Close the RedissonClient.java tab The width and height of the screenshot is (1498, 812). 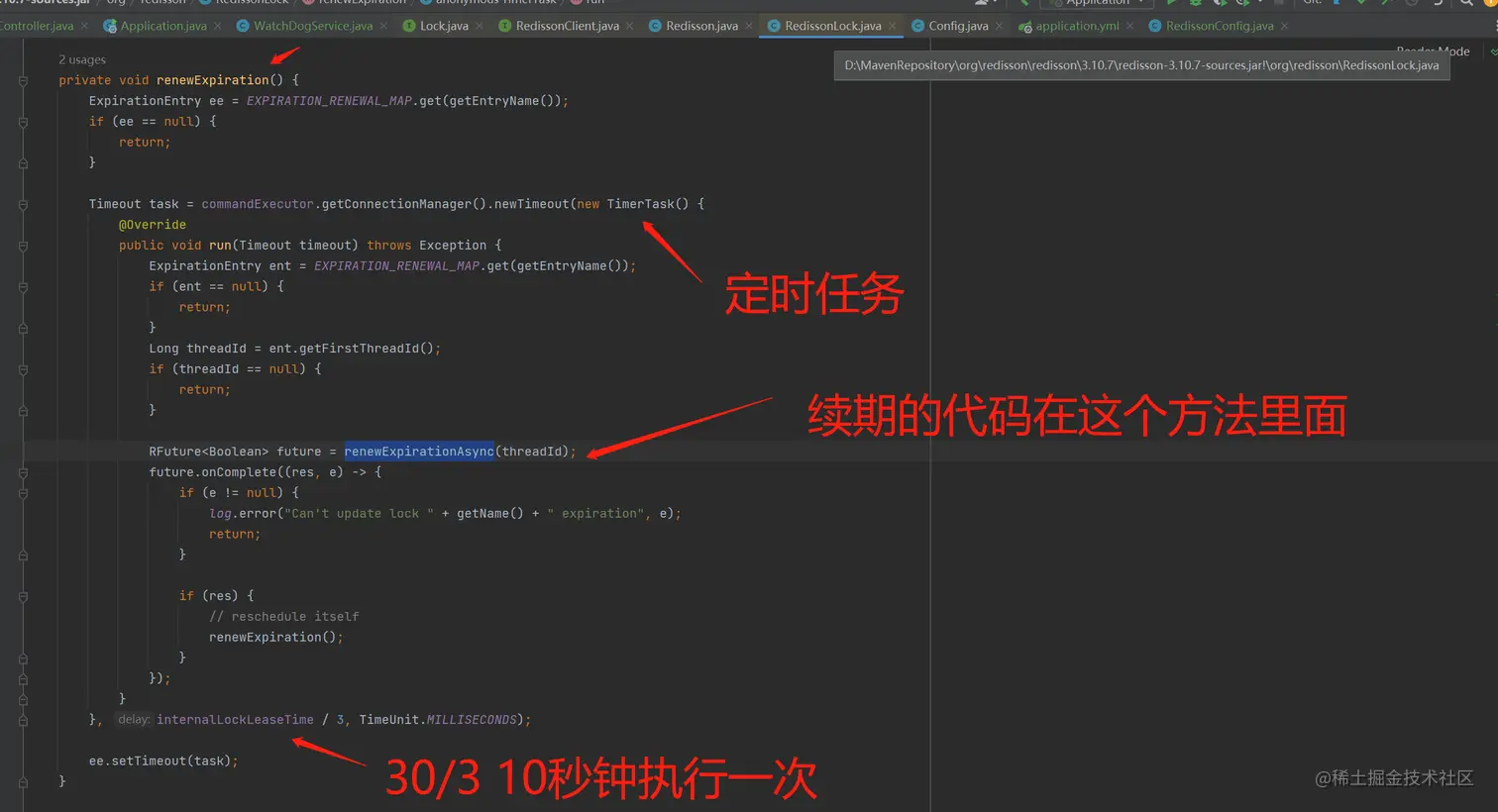(x=630, y=26)
